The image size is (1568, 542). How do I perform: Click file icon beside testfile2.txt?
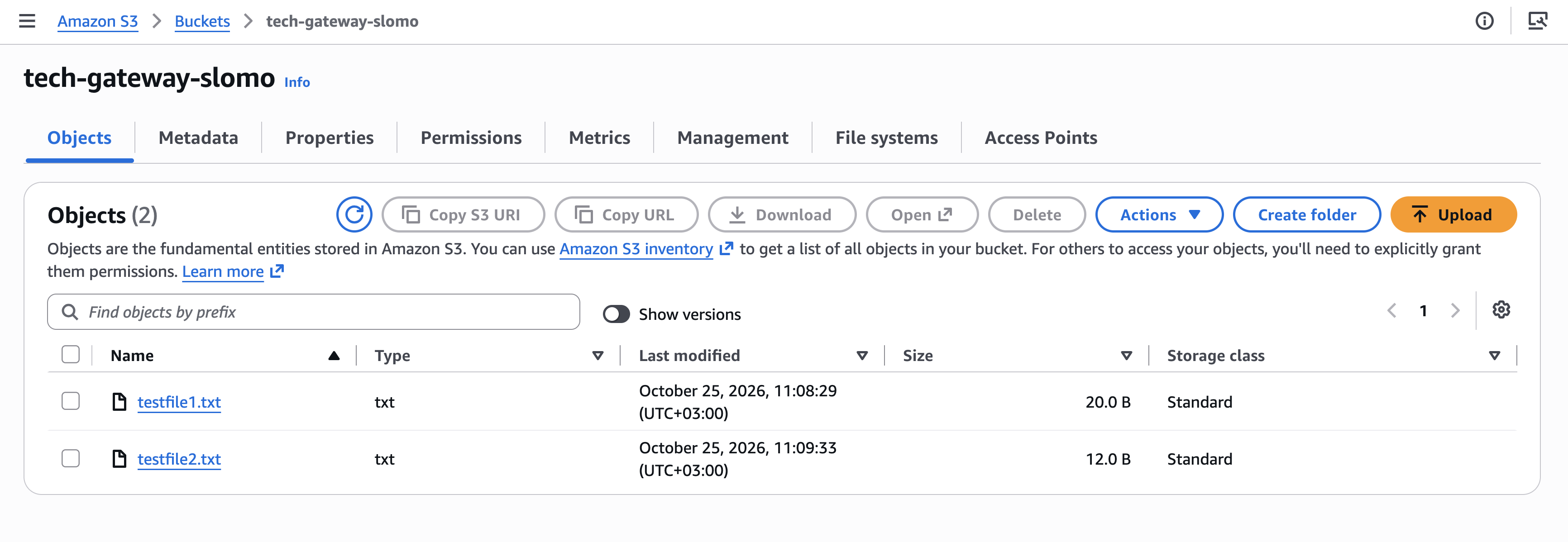point(120,459)
